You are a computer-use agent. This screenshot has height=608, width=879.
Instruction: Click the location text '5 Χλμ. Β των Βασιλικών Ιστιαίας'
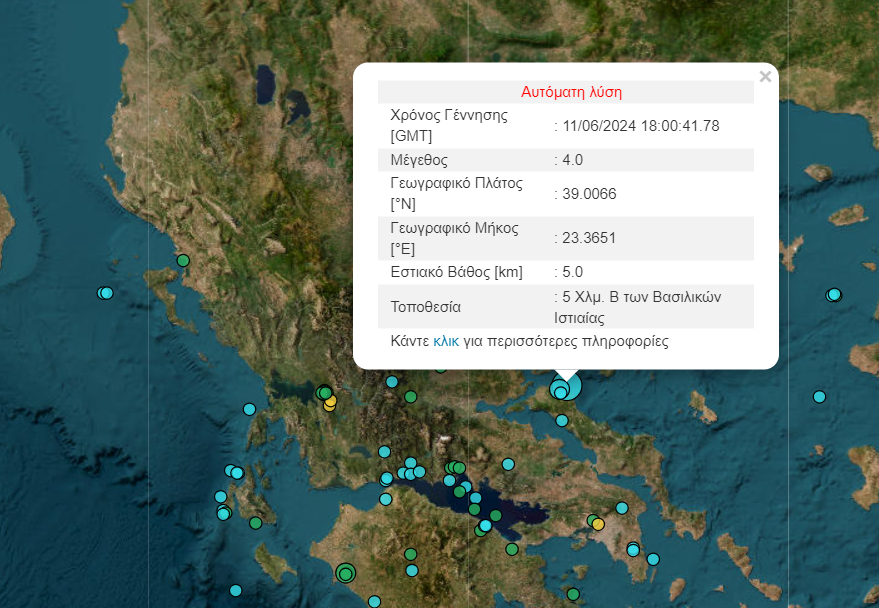pyautogui.click(x=637, y=307)
